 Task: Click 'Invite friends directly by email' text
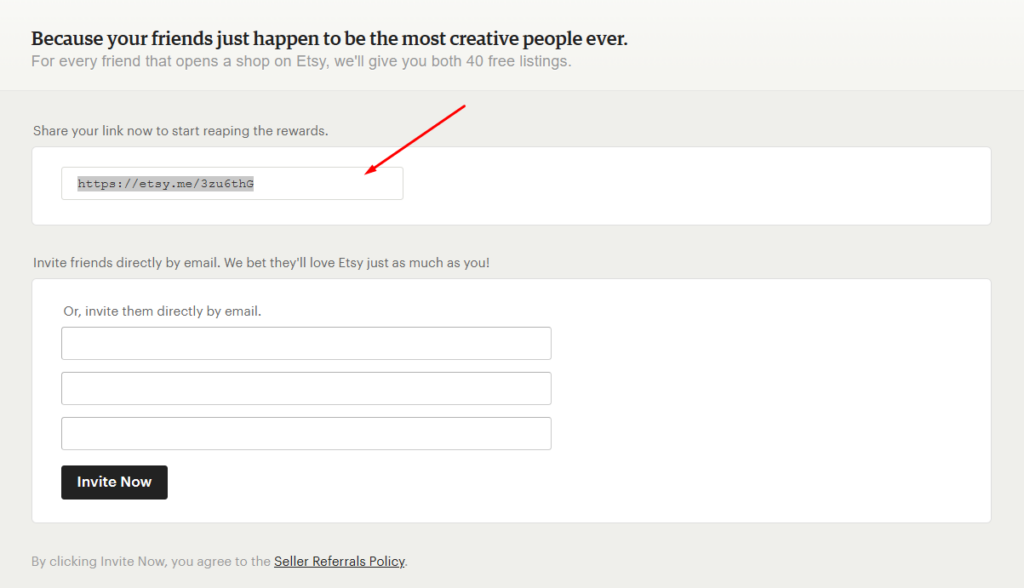click(x=261, y=263)
